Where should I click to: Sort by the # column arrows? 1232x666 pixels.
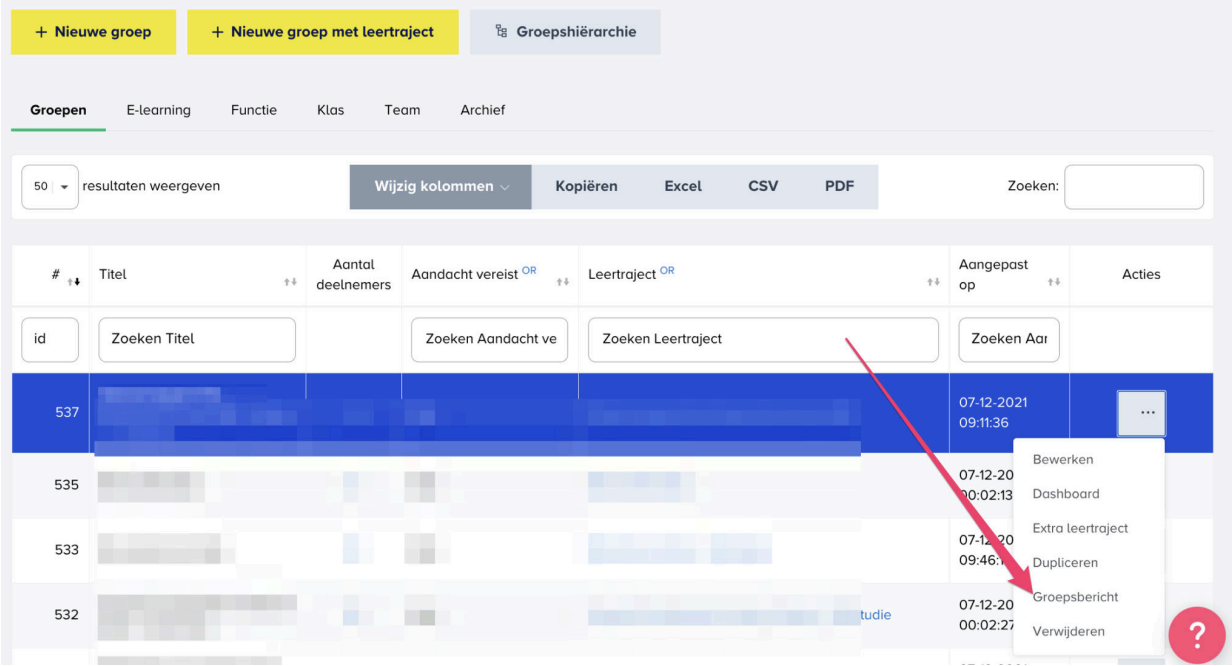click(73, 283)
